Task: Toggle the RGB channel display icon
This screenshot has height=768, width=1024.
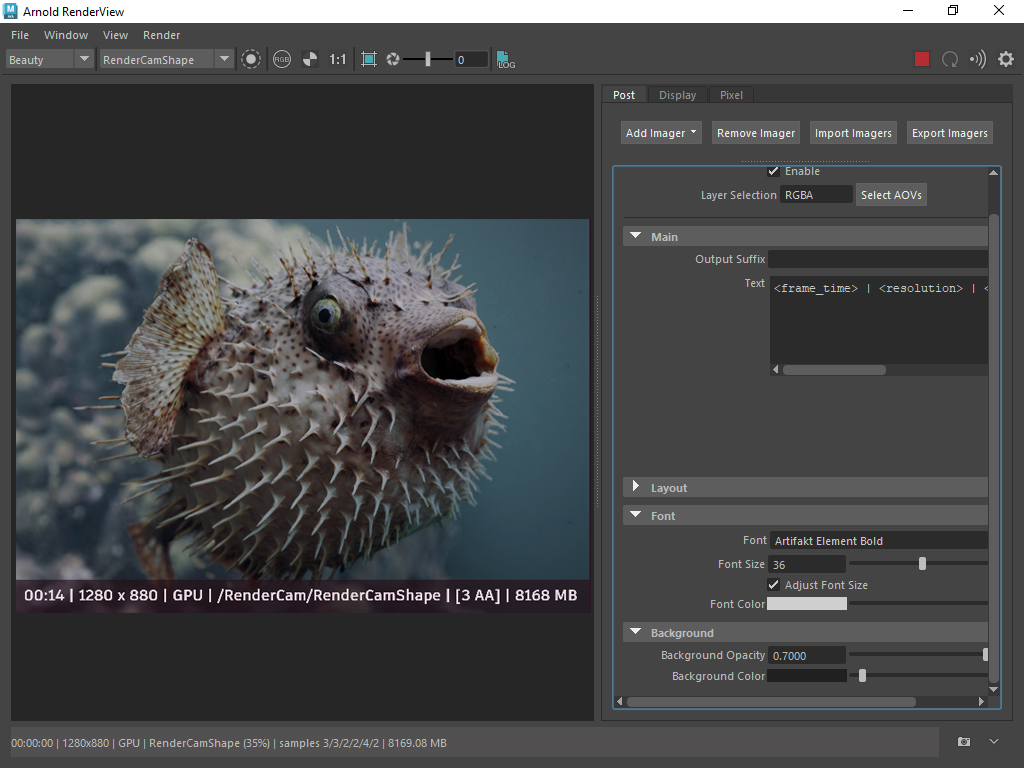Action: [282, 59]
